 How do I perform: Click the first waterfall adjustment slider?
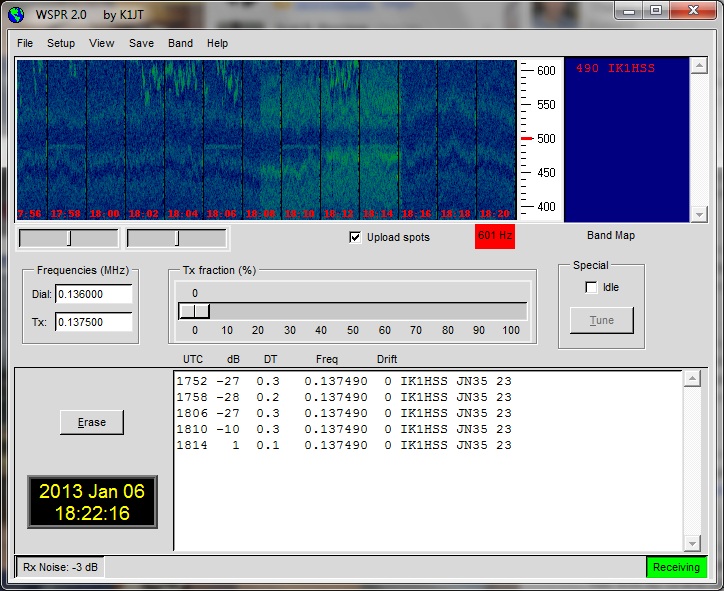[x=68, y=238]
